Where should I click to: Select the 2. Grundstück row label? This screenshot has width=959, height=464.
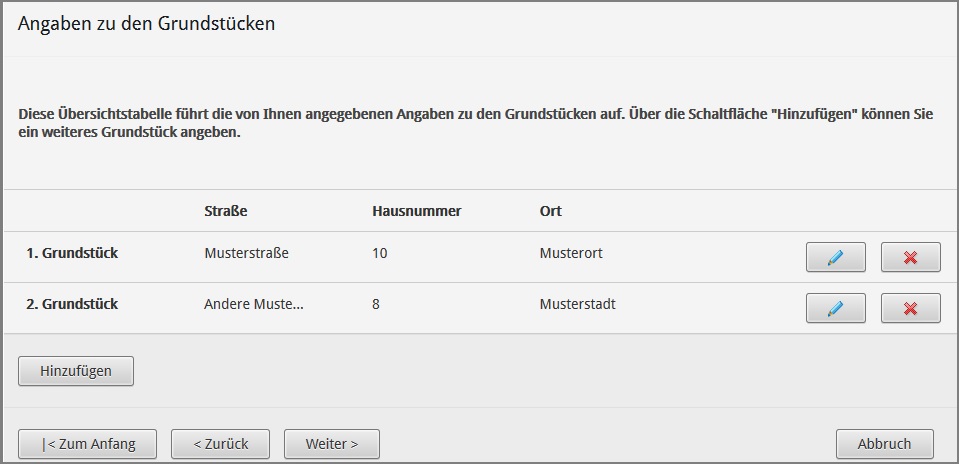pos(72,304)
